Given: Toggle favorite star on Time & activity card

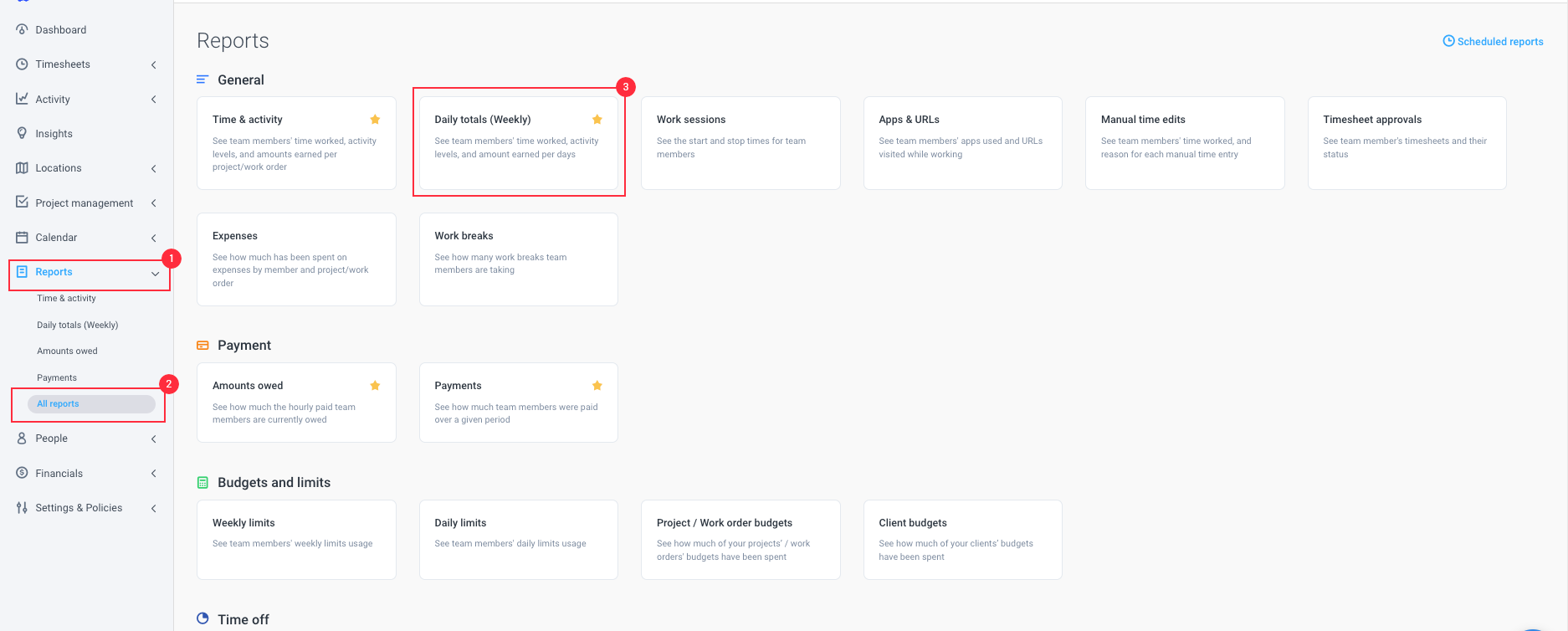Looking at the screenshot, I should 375,120.
